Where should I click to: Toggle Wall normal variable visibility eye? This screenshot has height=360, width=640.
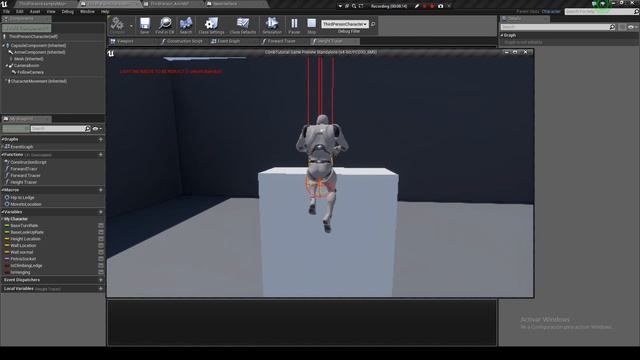[x=101, y=252]
